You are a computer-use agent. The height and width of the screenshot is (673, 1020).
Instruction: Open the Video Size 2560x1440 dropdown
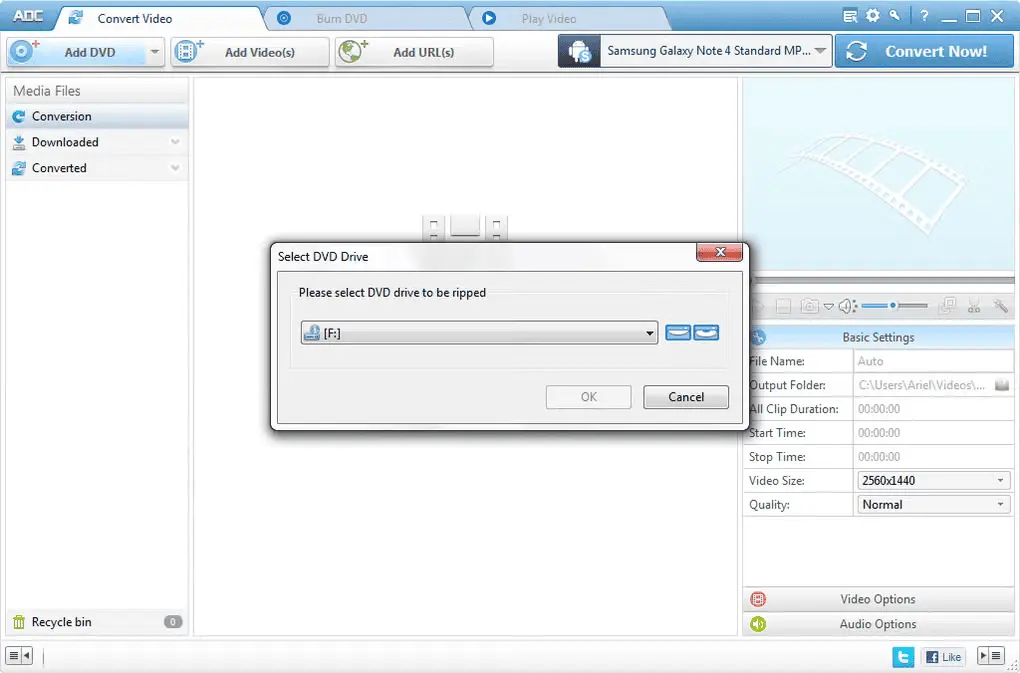click(x=933, y=481)
